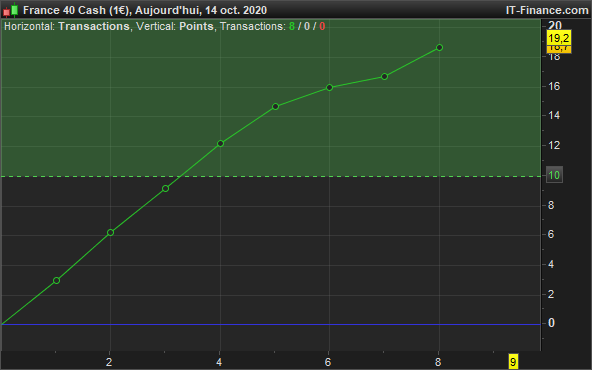Select the equity point at transaction 8
The width and height of the screenshot is (592, 370).
pyautogui.click(x=439, y=48)
